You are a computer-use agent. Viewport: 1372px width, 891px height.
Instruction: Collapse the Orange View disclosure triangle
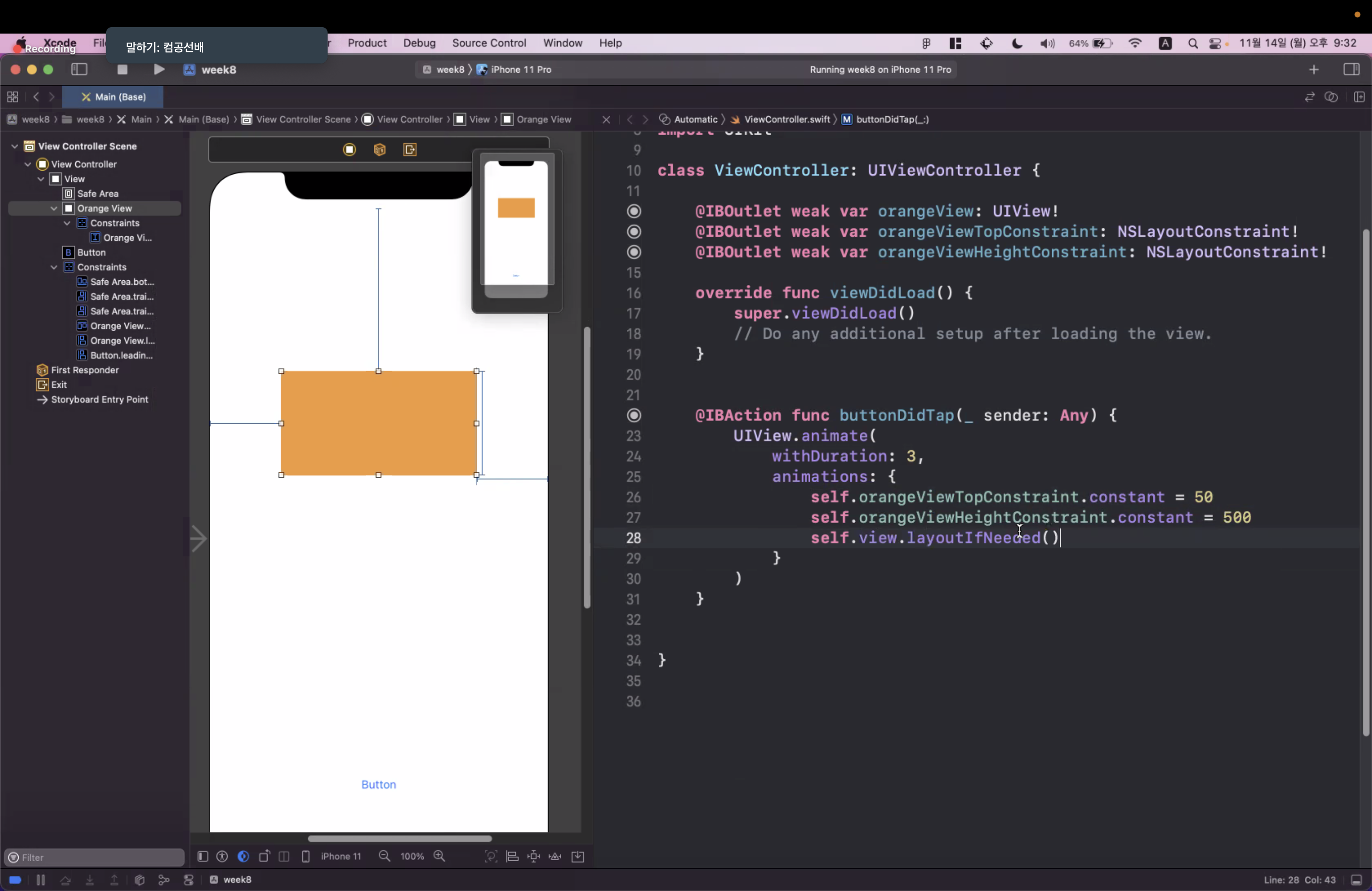click(x=54, y=209)
